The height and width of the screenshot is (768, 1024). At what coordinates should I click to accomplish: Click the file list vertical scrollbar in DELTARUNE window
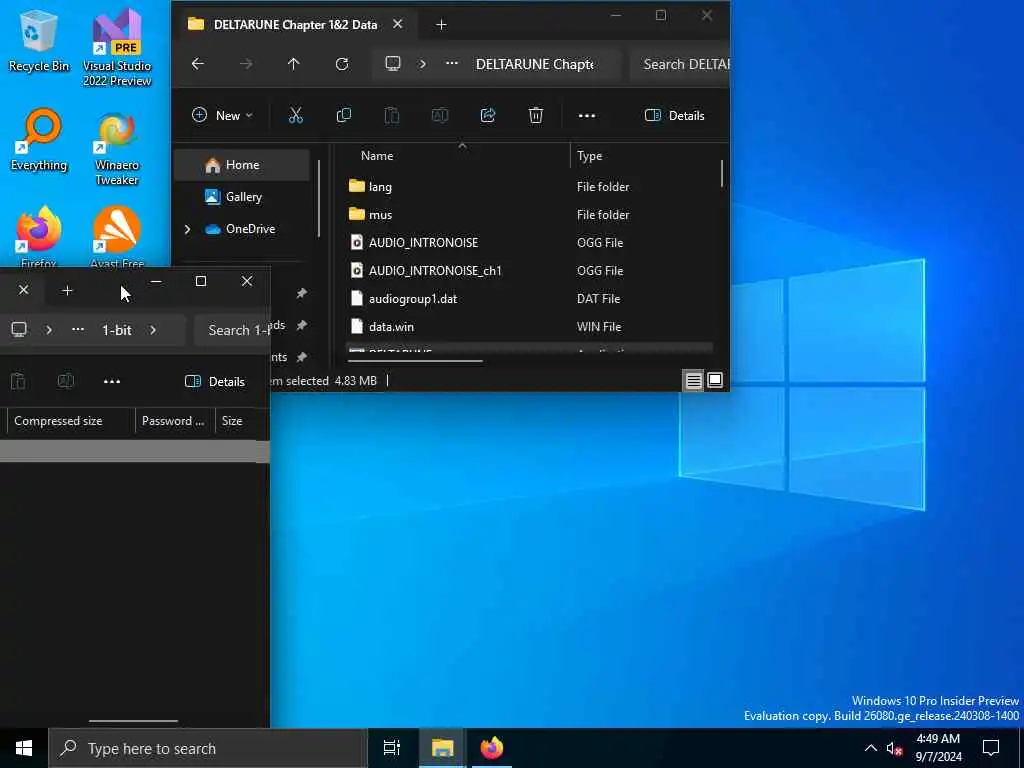coord(722,173)
